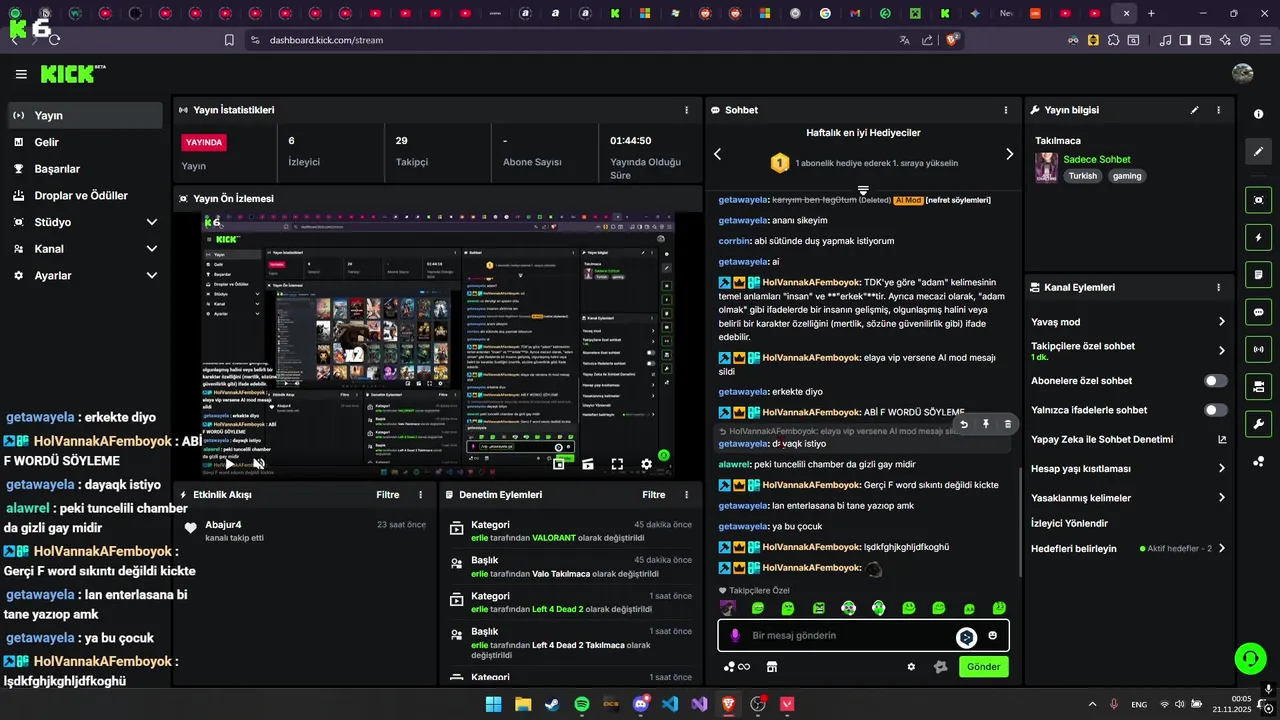Screen dimensions: 1280x720
Task: Click the pencil button in the right rail
Action: pos(1259,151)
